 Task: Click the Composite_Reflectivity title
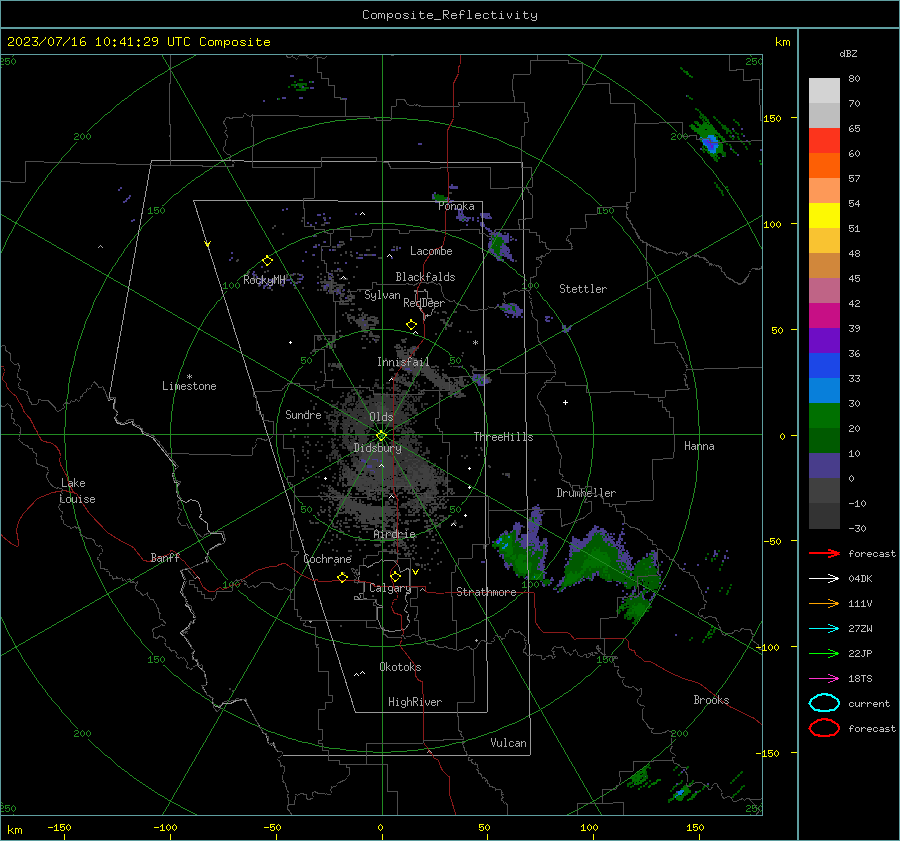click(x=450, y=15)
